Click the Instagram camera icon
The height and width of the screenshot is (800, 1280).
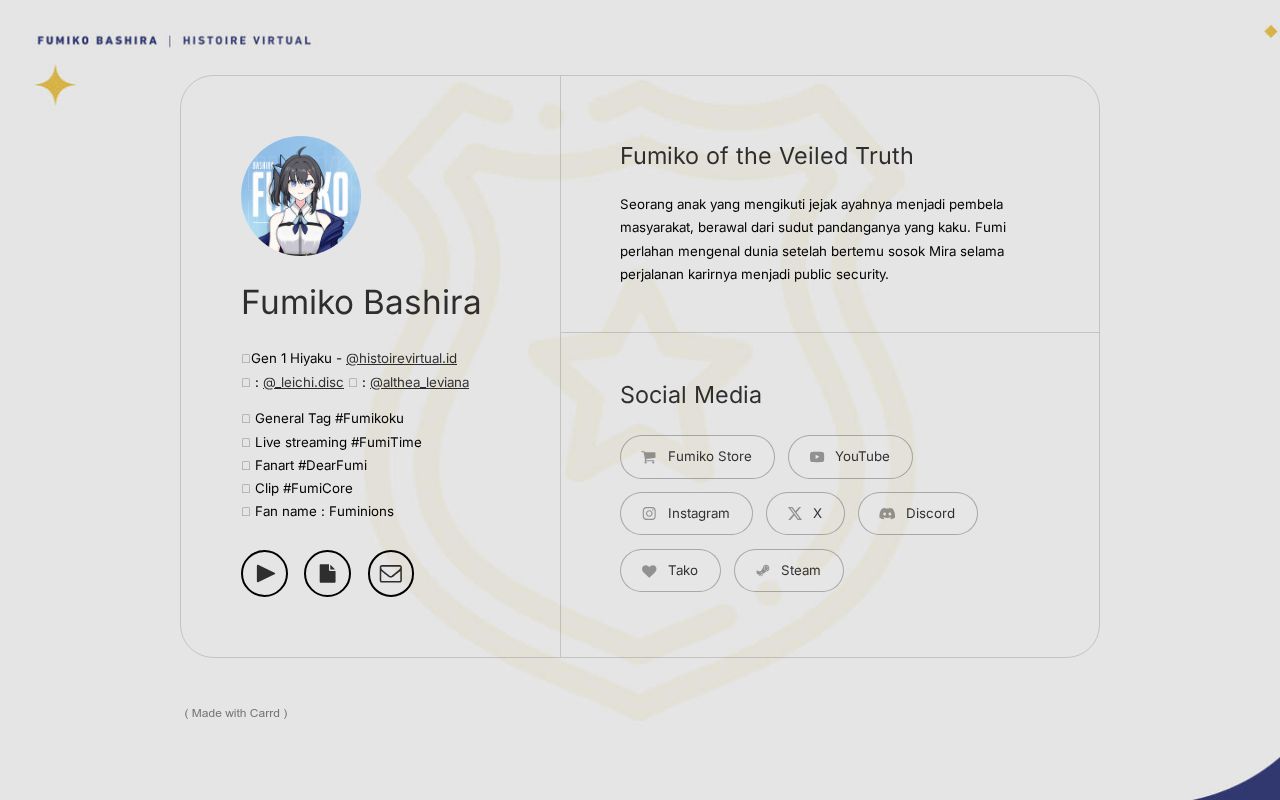click(649, 513)
